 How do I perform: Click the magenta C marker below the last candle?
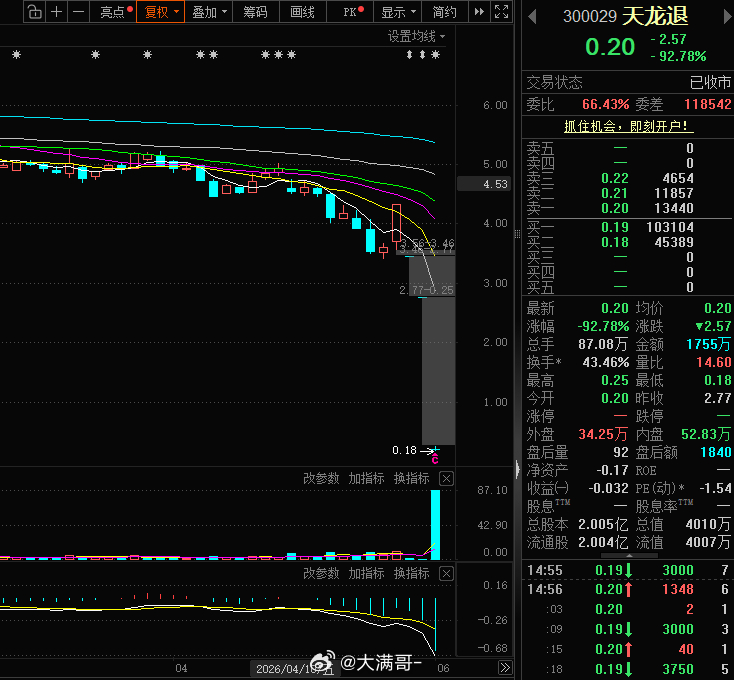pyautogui.click(x=435, y=459)
